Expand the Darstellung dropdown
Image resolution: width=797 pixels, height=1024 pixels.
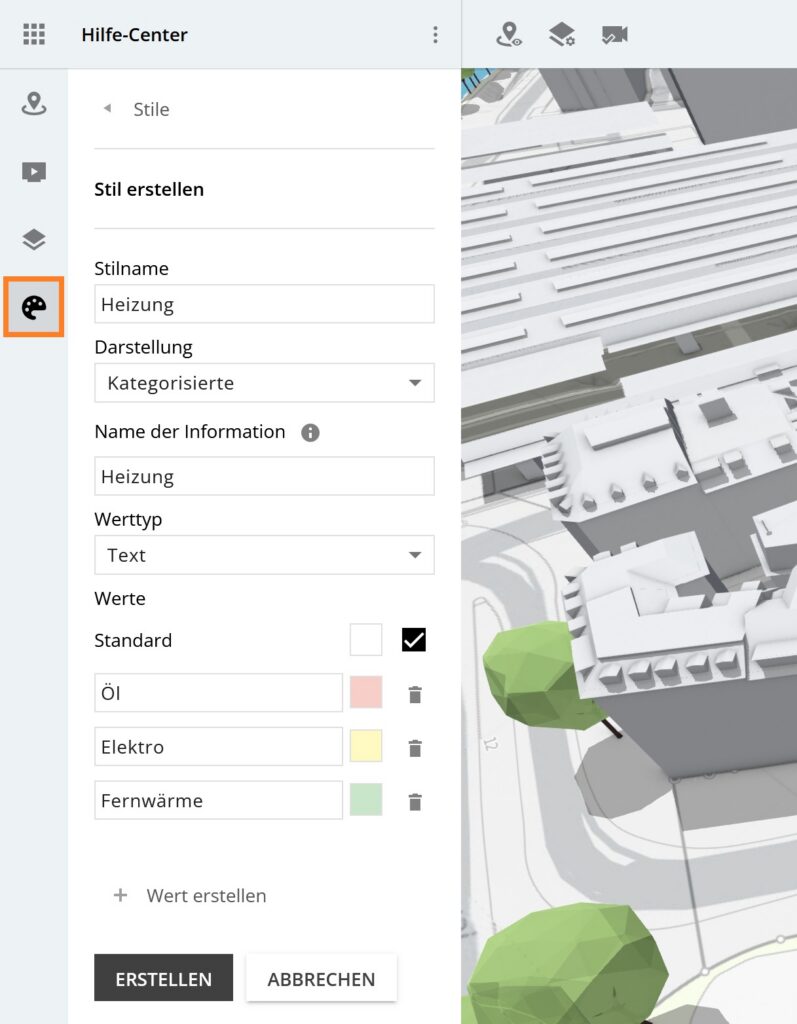[264, 383]
